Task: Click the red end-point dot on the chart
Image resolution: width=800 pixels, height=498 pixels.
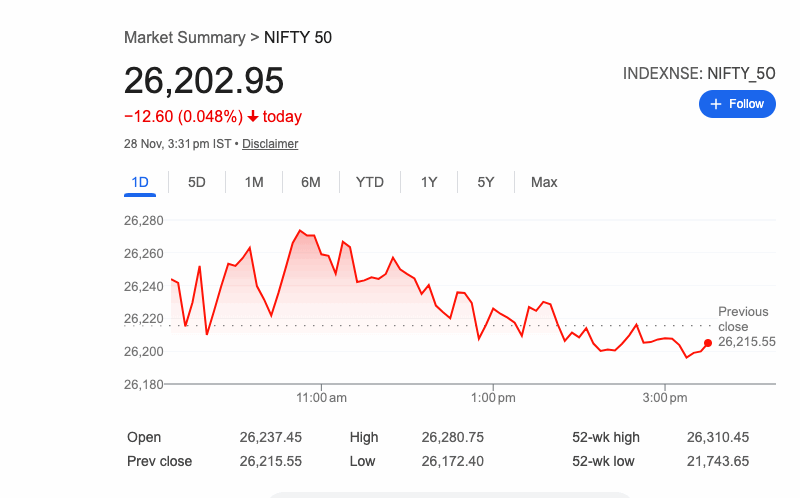Action: 708,343
